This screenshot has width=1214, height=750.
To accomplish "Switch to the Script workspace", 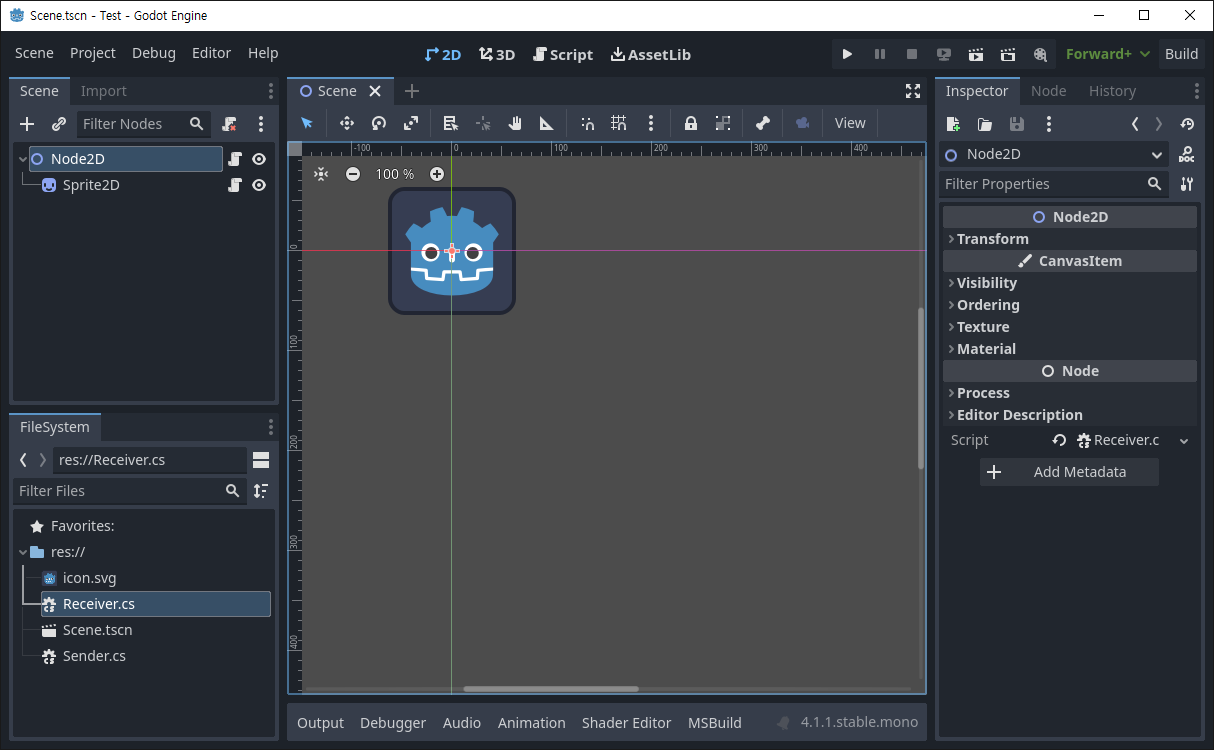I will click(563, 54).
